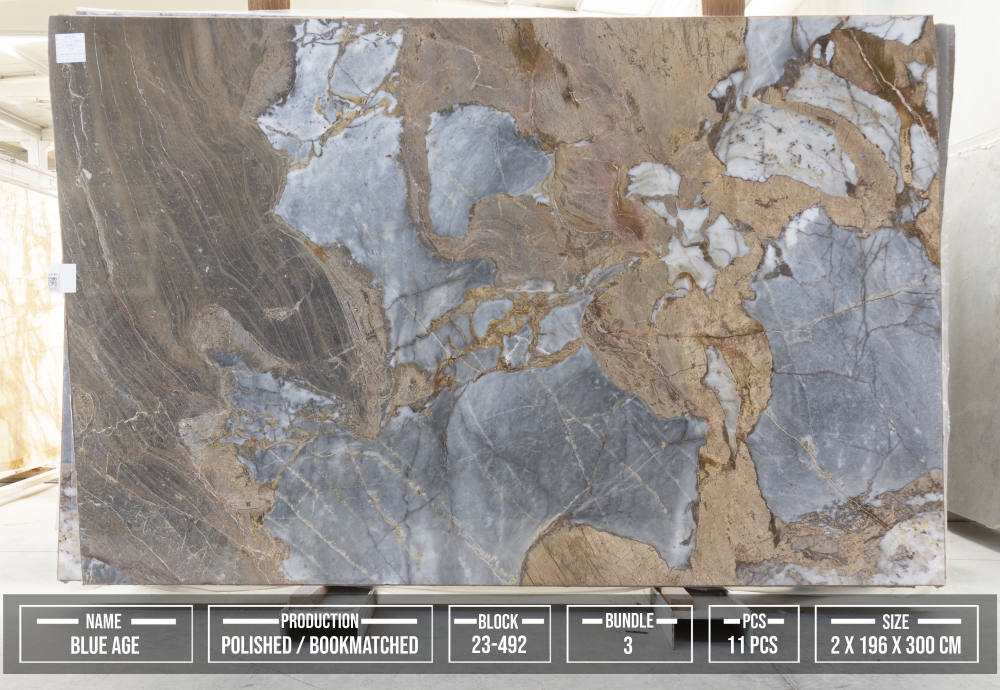Select the 11 PCS quantity text
1000x690 pixels.
[753, 645]
